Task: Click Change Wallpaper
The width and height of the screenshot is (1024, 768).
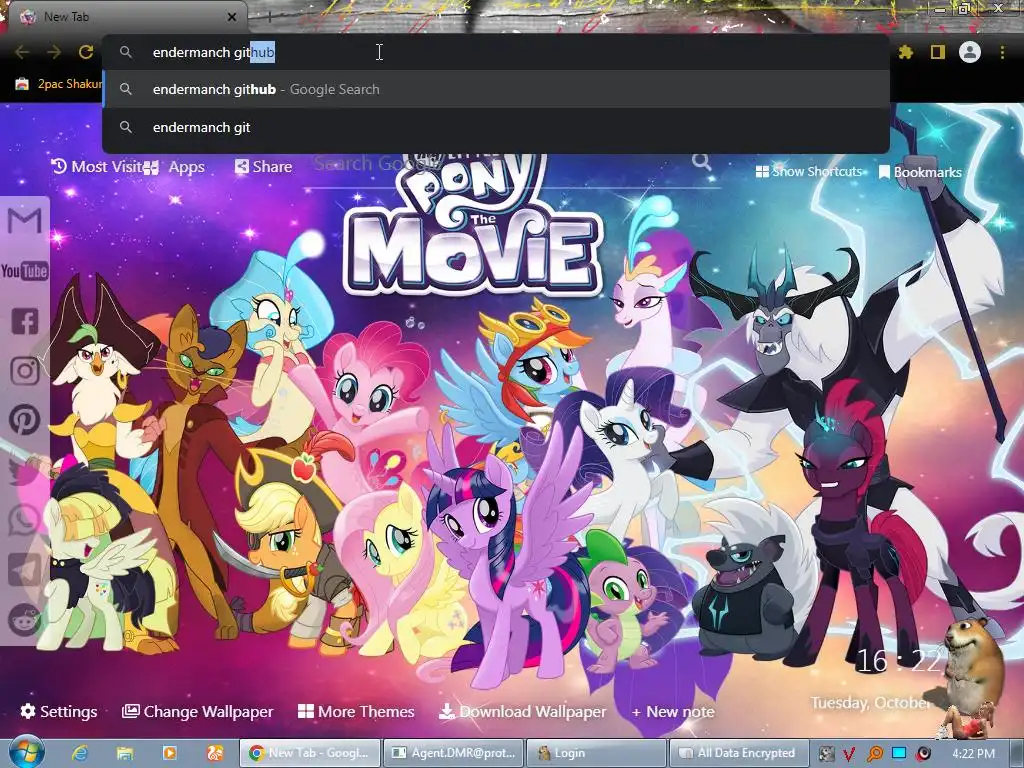Action: pos(197,711)
